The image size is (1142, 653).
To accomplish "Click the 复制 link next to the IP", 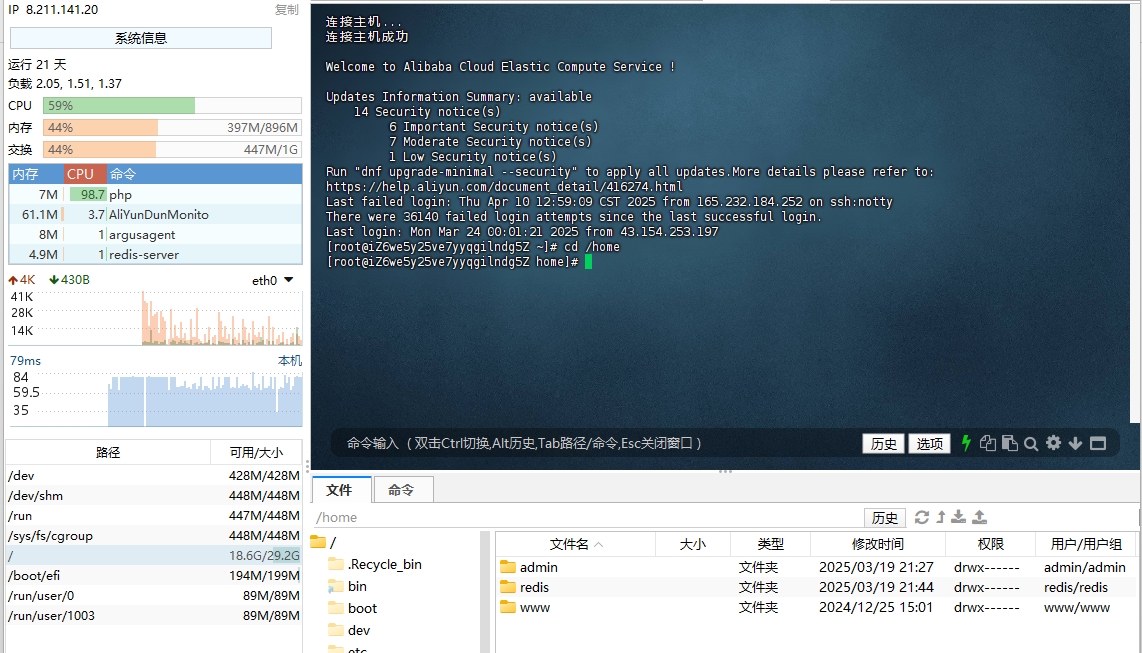I will (286, 10).
